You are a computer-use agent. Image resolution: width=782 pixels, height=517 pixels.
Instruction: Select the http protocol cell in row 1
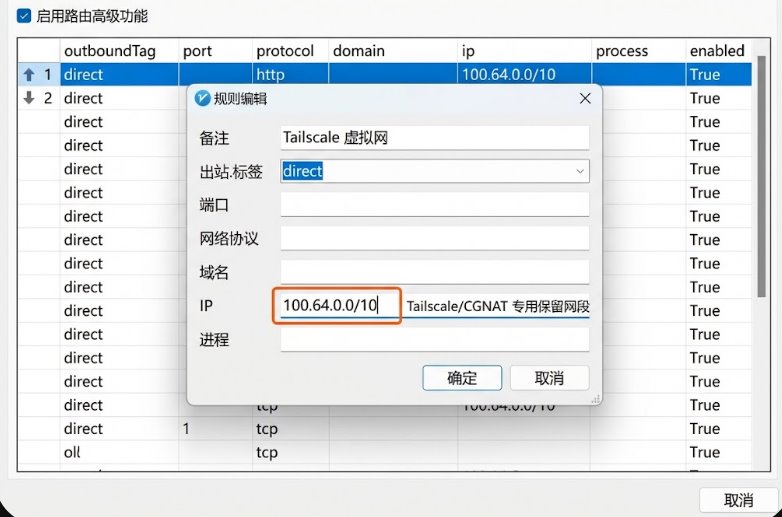[290, 75]
